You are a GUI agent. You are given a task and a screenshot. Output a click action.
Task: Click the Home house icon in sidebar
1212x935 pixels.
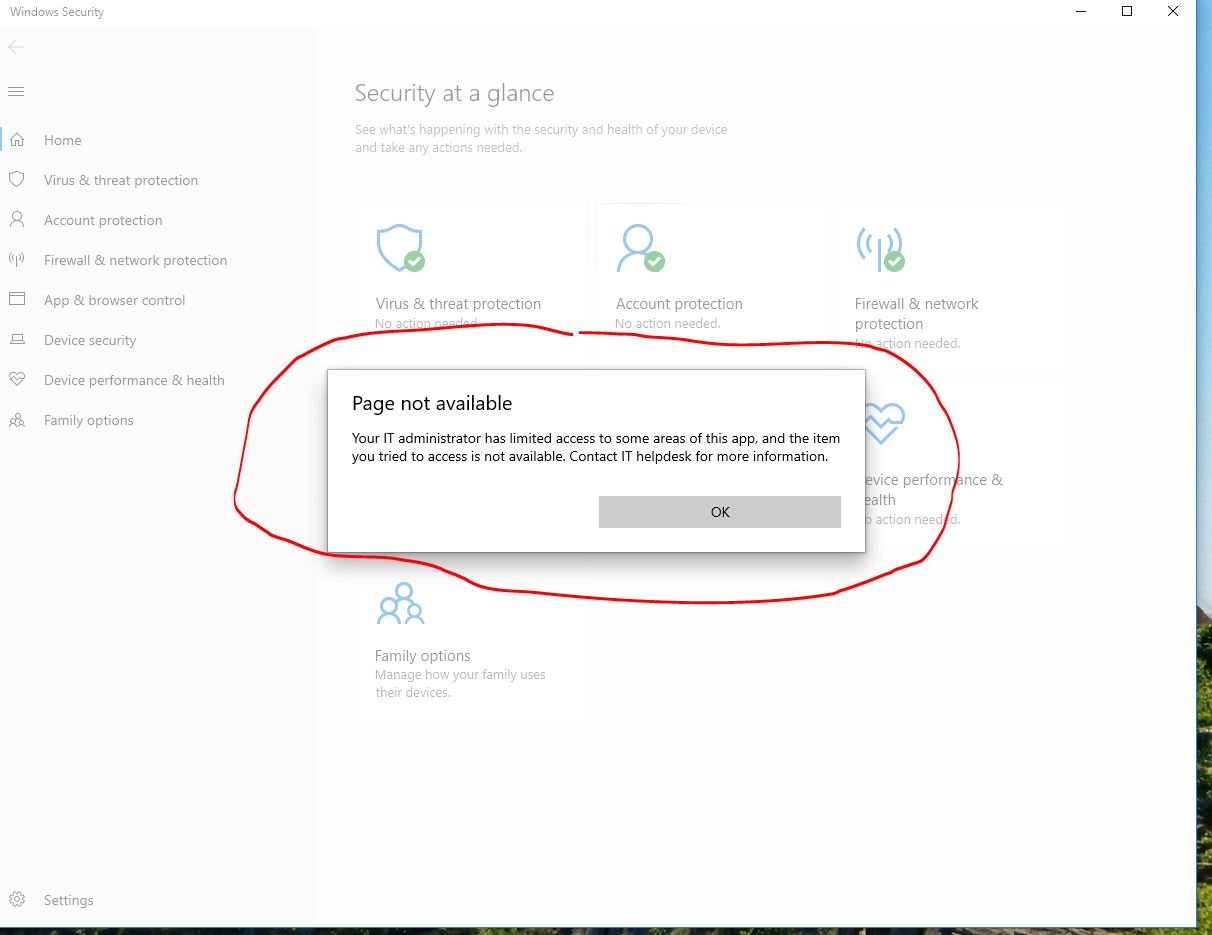coord(17,140)
